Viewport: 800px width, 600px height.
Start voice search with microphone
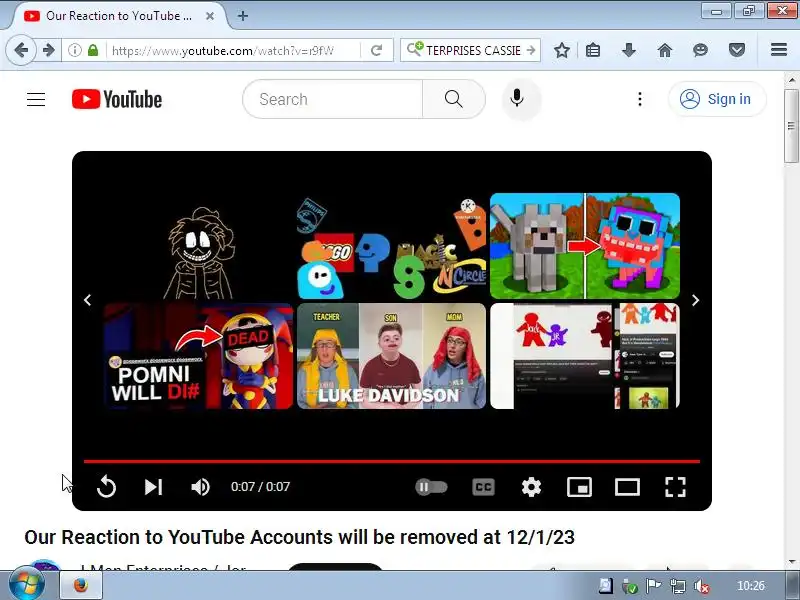[517, 98]
